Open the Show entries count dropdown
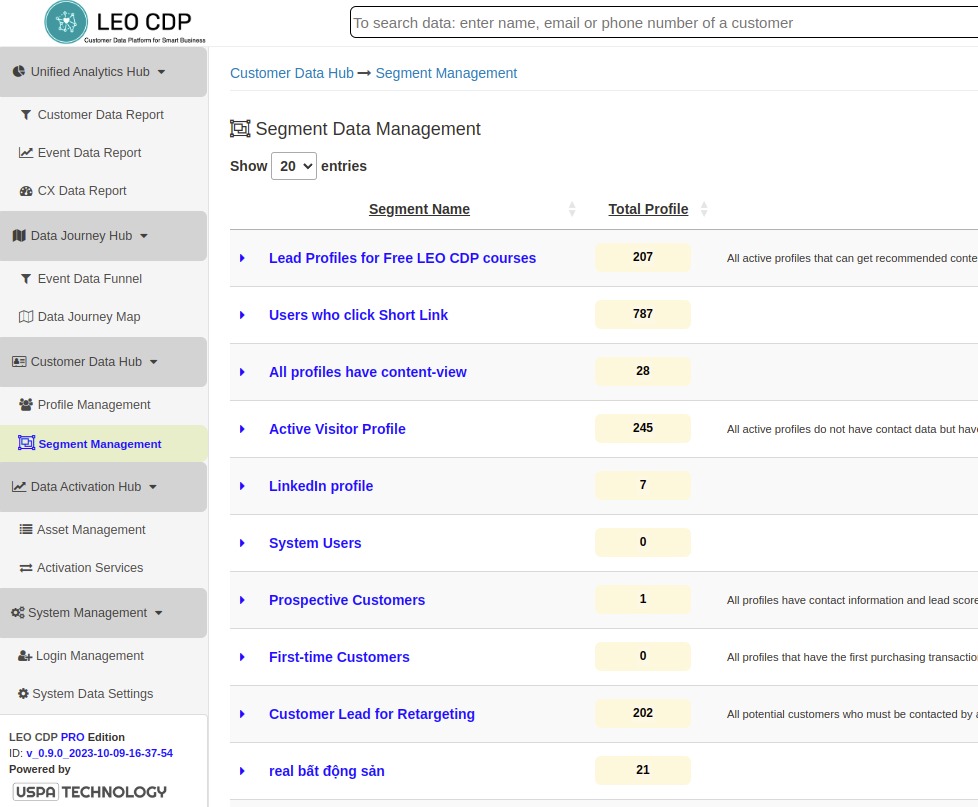Image resolution: width=978 pixels, height=807 pixels. (x=294, y=166)
